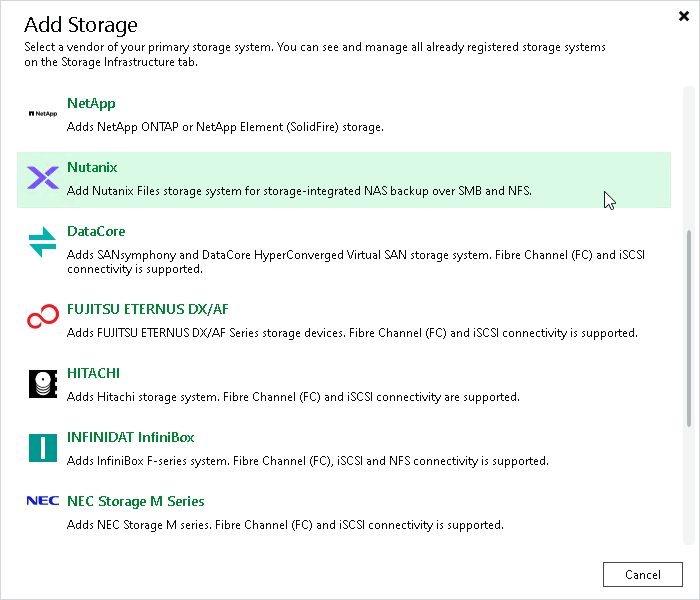This screenshot has width=700, height=600.
Task: Open FUJITSU ETERNUS DX/AF option
Action: [x=148, y=309]
